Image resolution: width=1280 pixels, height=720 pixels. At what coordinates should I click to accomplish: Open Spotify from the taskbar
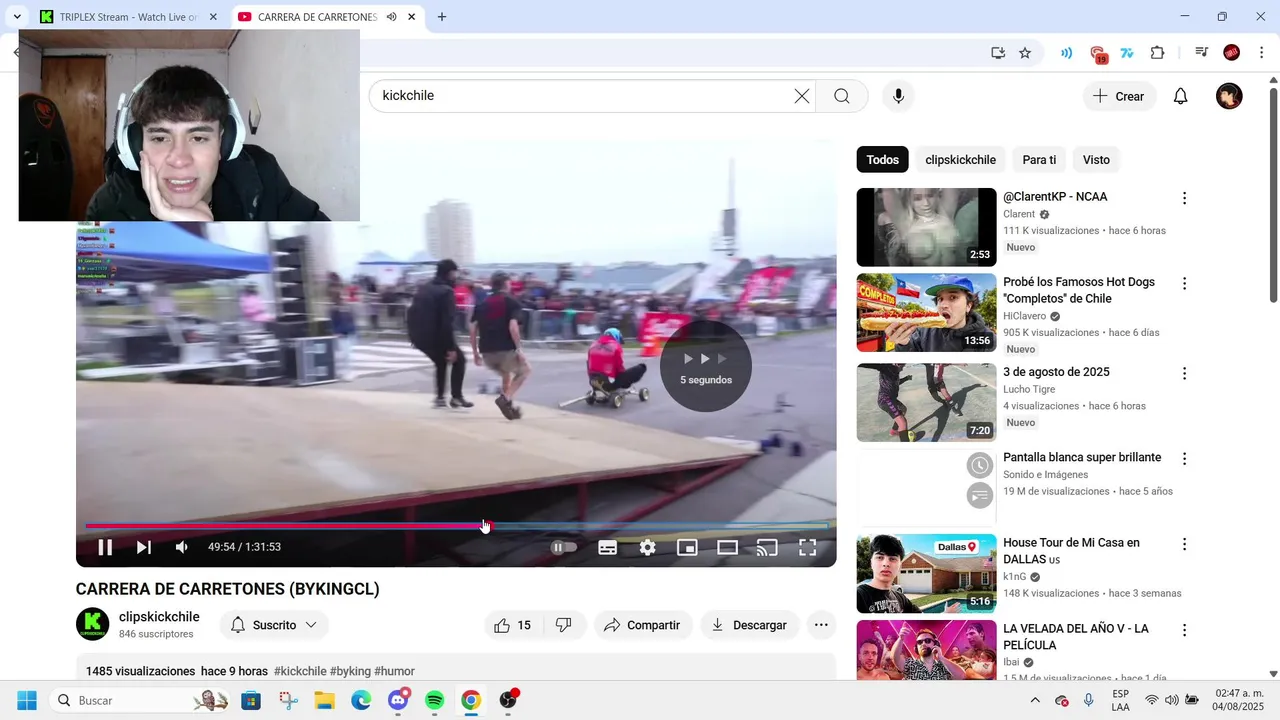(x=435, y=700)
